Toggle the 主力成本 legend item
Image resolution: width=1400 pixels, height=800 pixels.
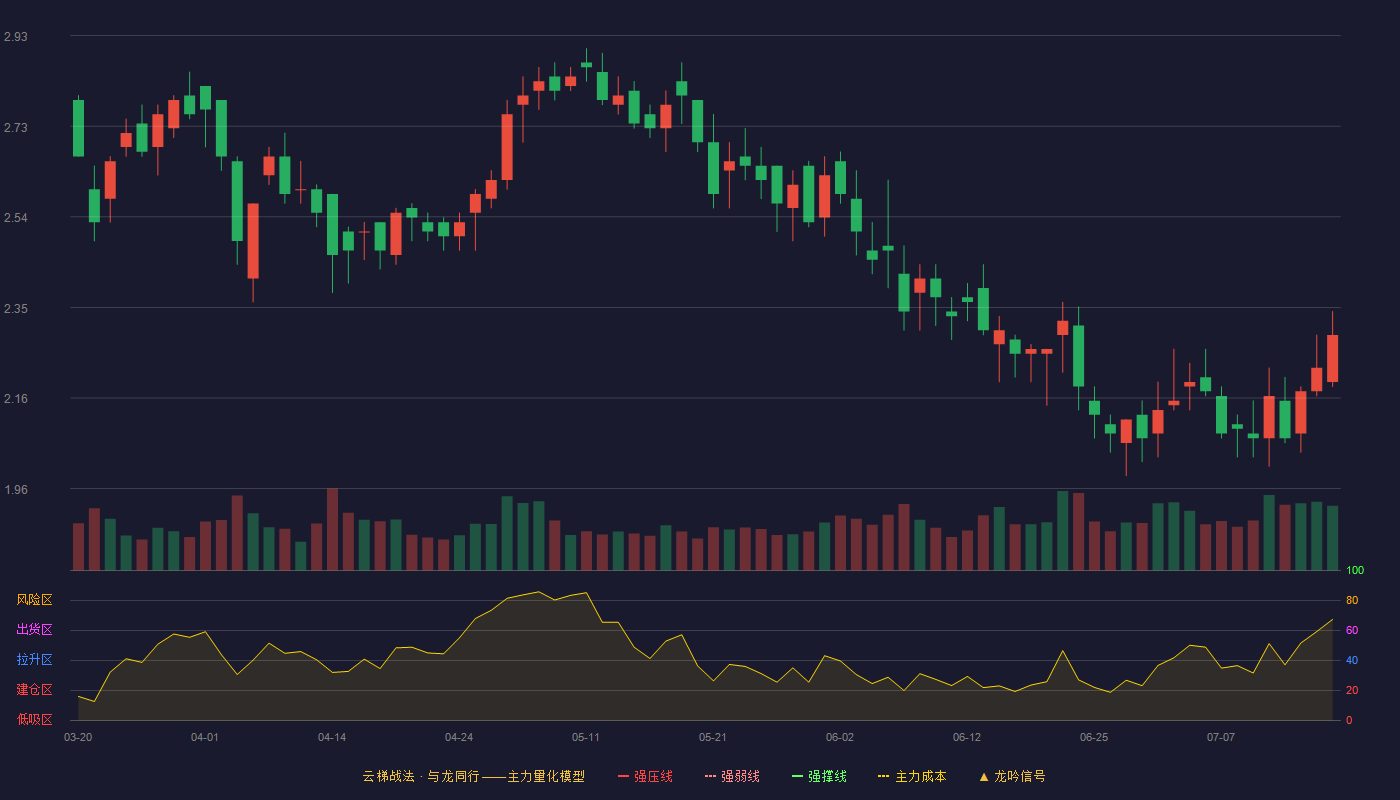click(912, 776)
